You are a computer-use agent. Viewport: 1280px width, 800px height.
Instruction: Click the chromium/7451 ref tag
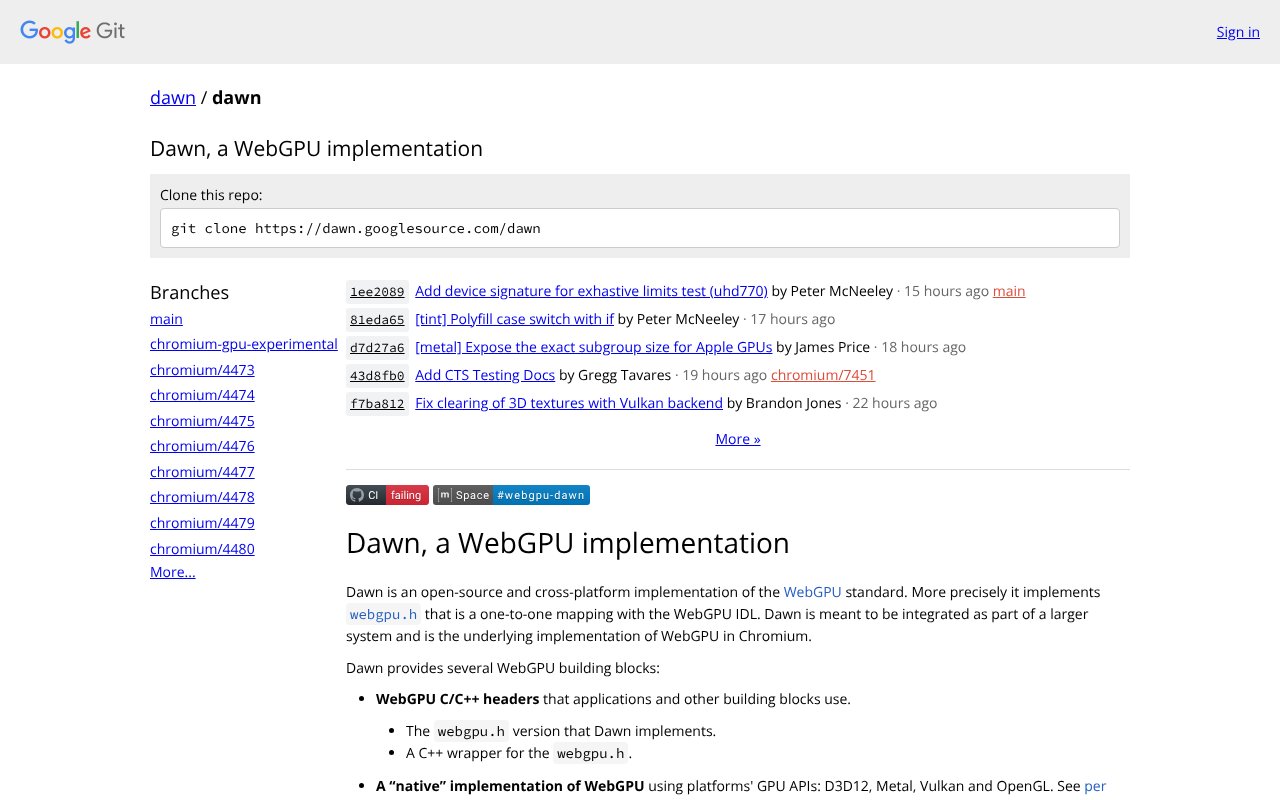point(822,375)
